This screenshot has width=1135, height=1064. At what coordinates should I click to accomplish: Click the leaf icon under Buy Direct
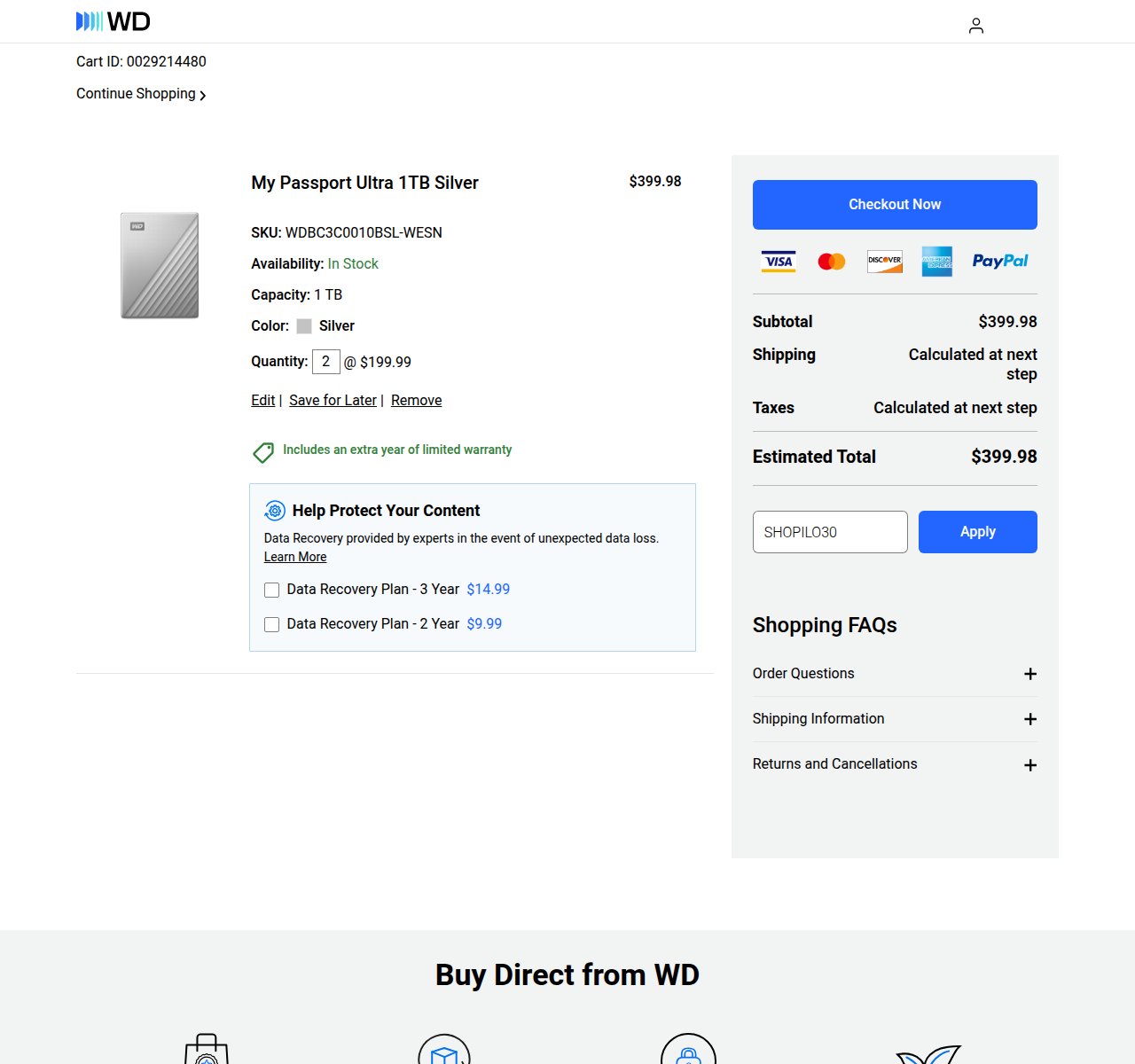[929, 1054]
